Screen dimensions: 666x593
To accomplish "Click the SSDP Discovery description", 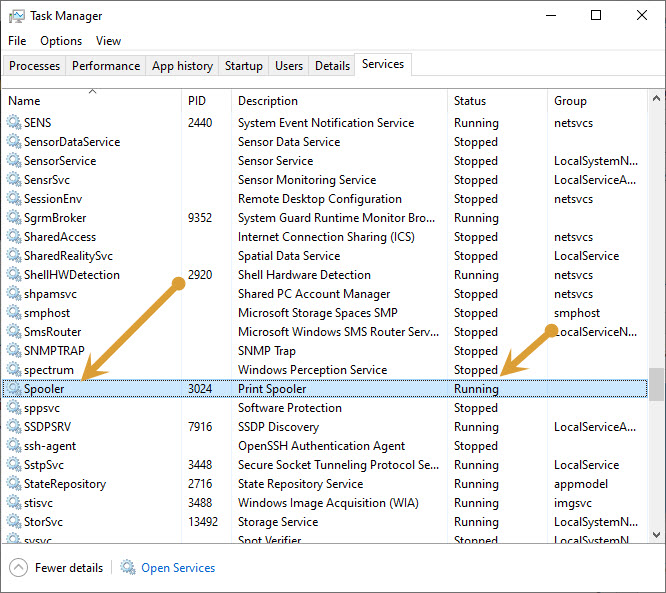I will click(278, 426).
